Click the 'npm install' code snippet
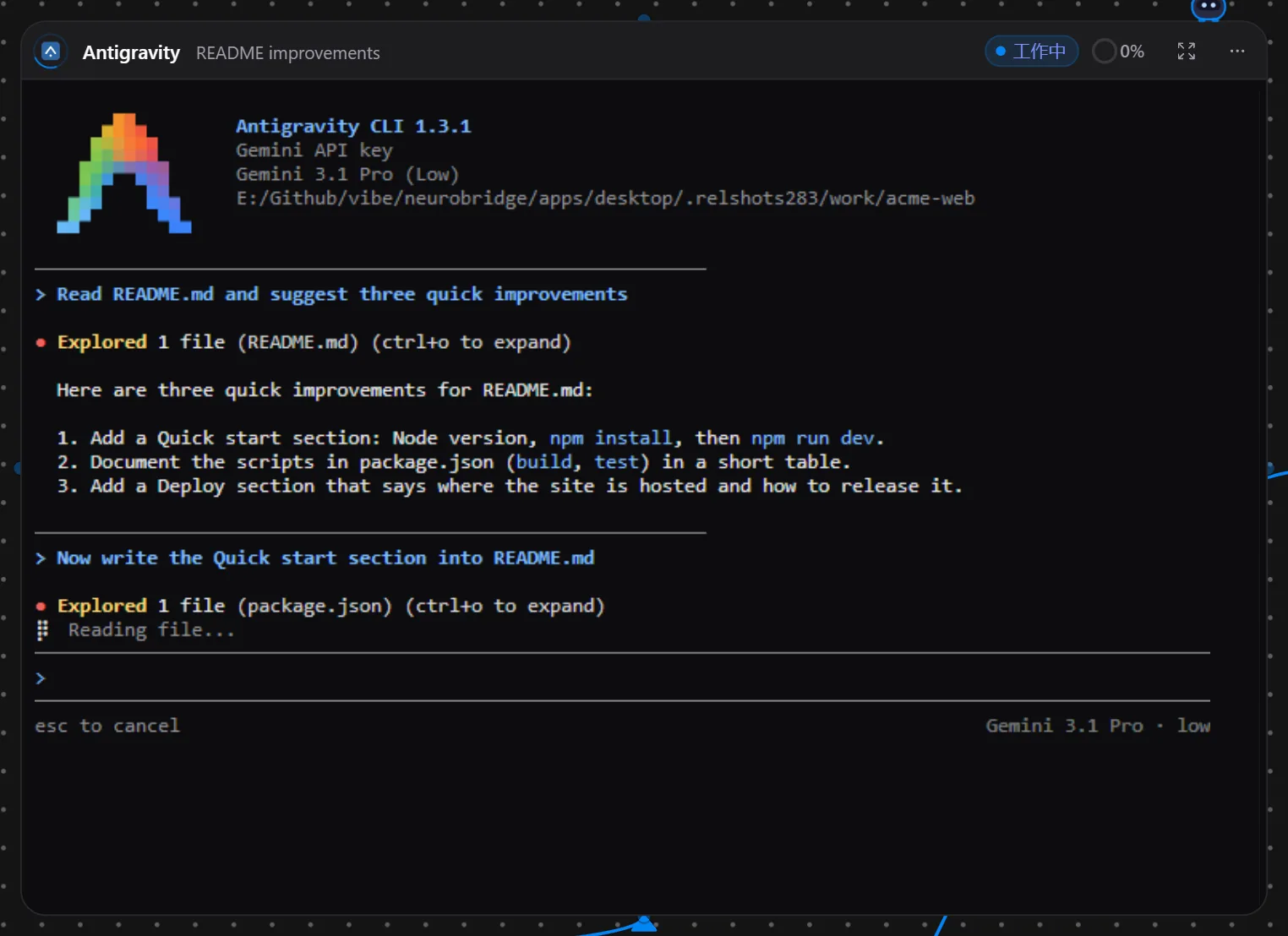Image resolution: width=1288 pixels, height=936 pixels. point(611,438)
